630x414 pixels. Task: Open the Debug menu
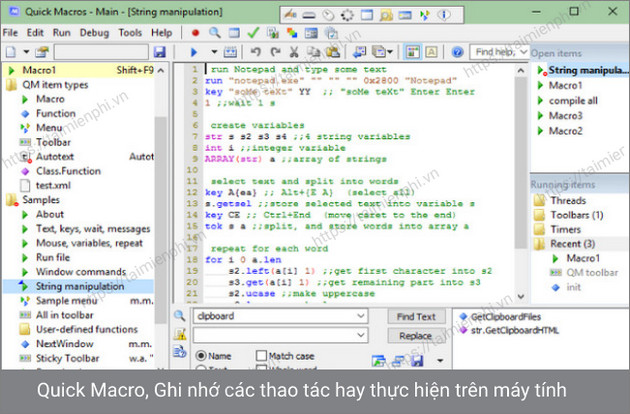pyautogui.click(x=95, y=33)
